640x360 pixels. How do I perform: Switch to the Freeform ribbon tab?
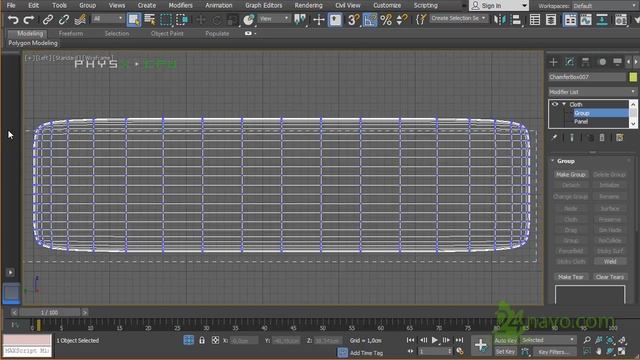click(x=71, y=33)
